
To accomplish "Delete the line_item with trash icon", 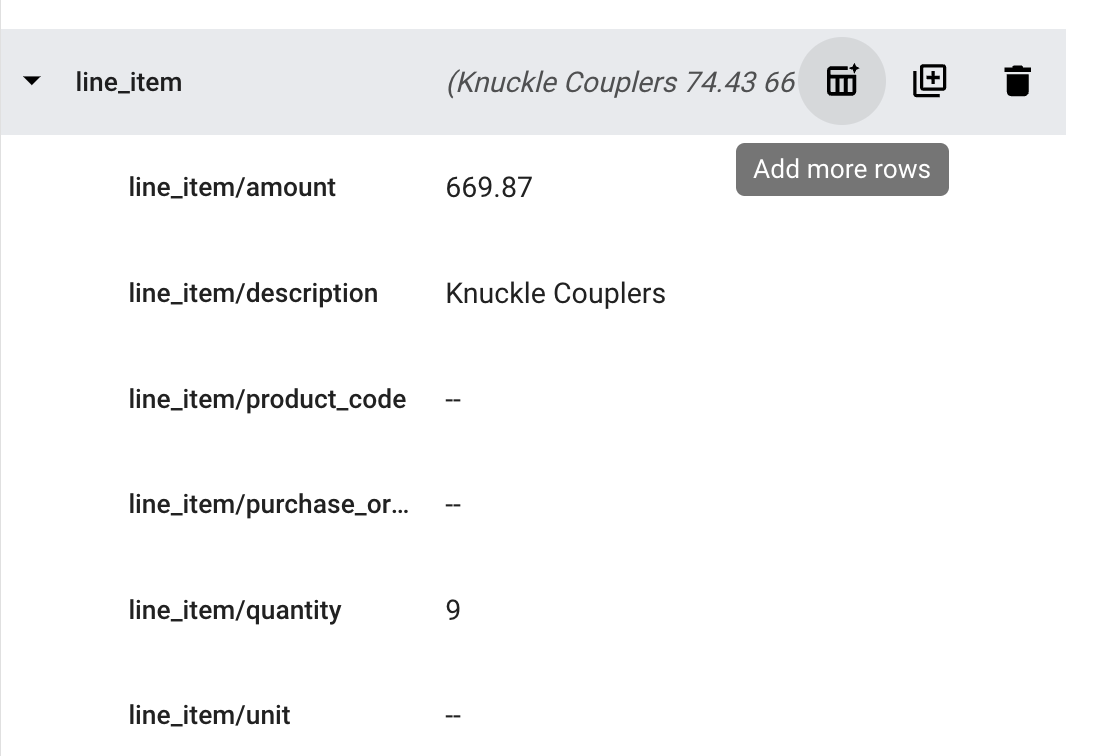I will [x=1017, y=81].
